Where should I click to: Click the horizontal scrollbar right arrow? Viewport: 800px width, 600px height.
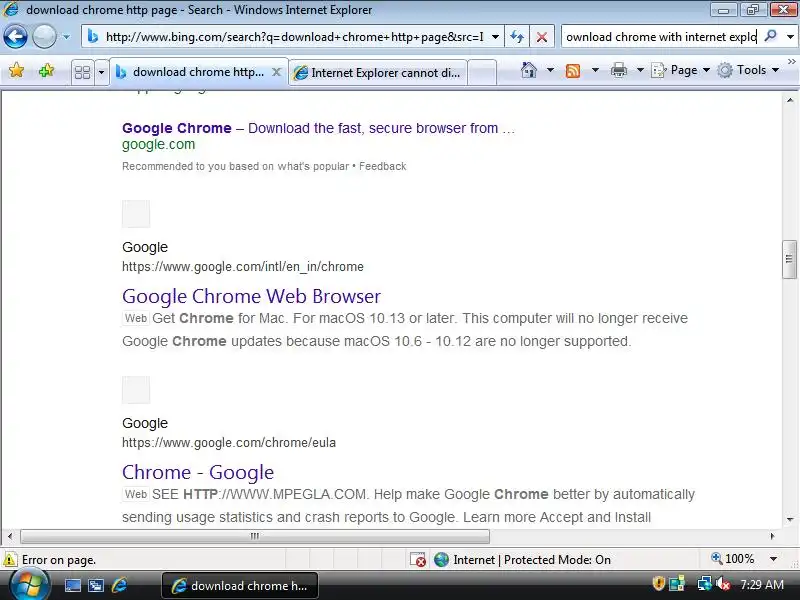(x=772, y=536)
